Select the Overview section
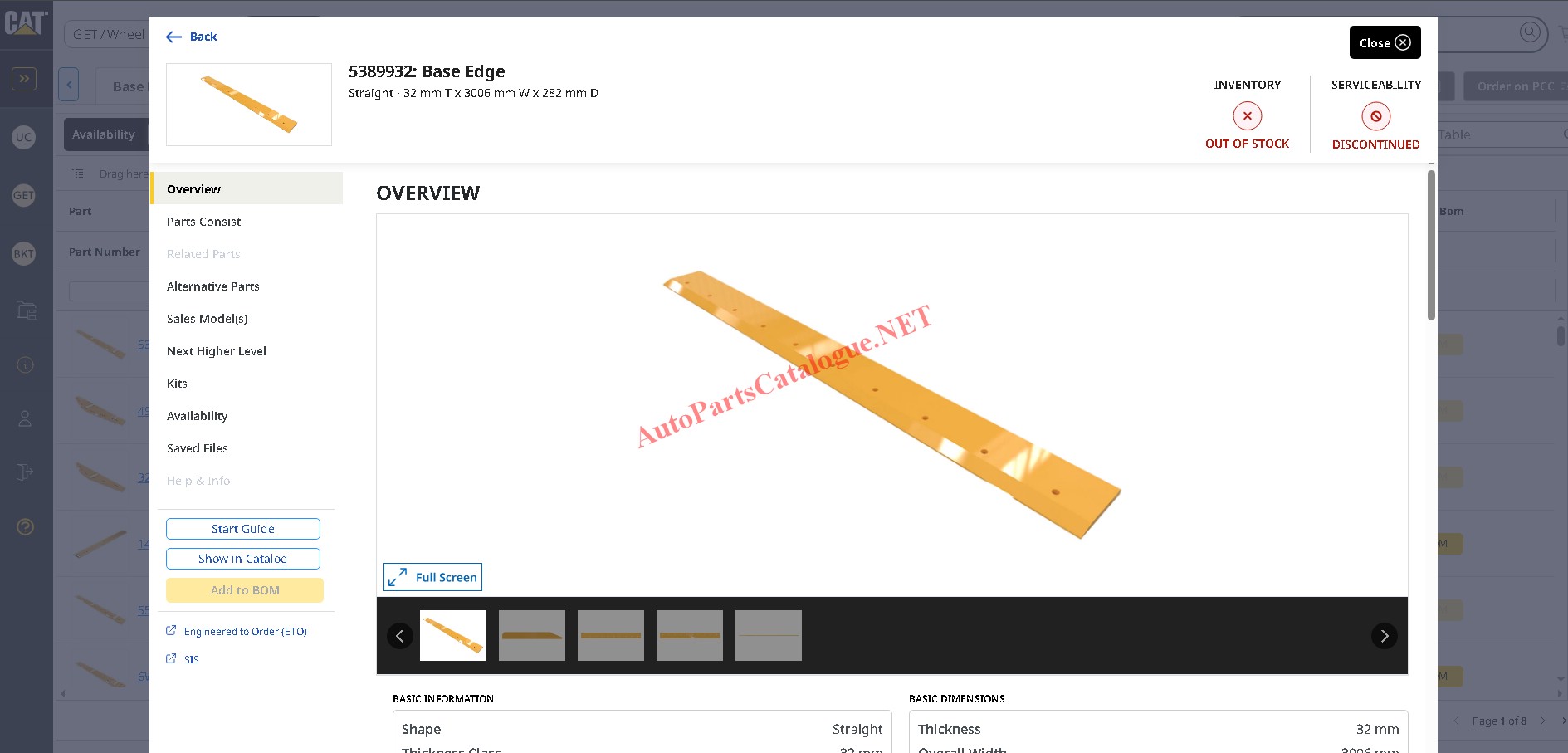Viewport: 1568px width, 753px height. point(247,188)
